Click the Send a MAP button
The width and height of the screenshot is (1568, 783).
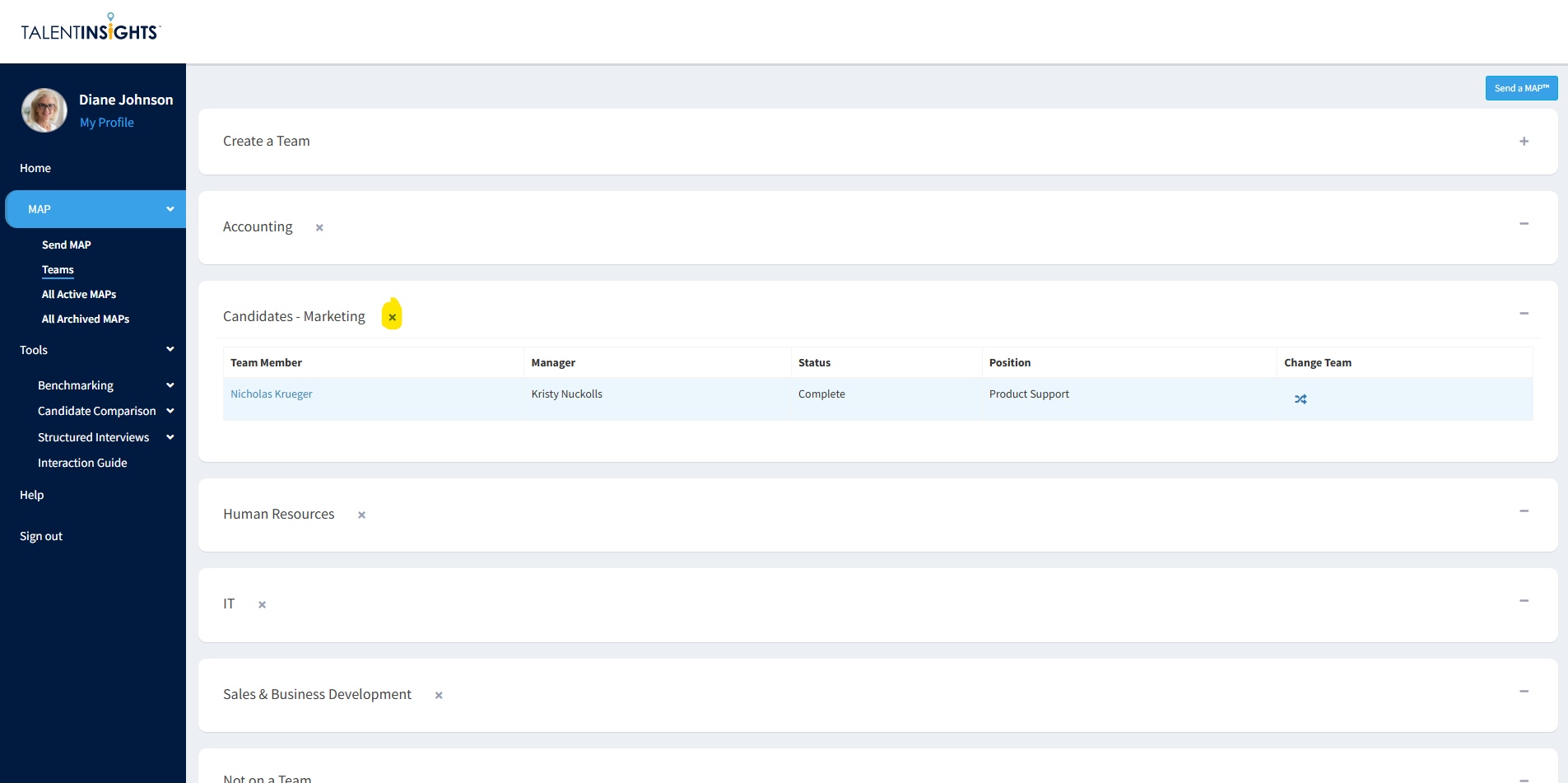click(1521, 88)
